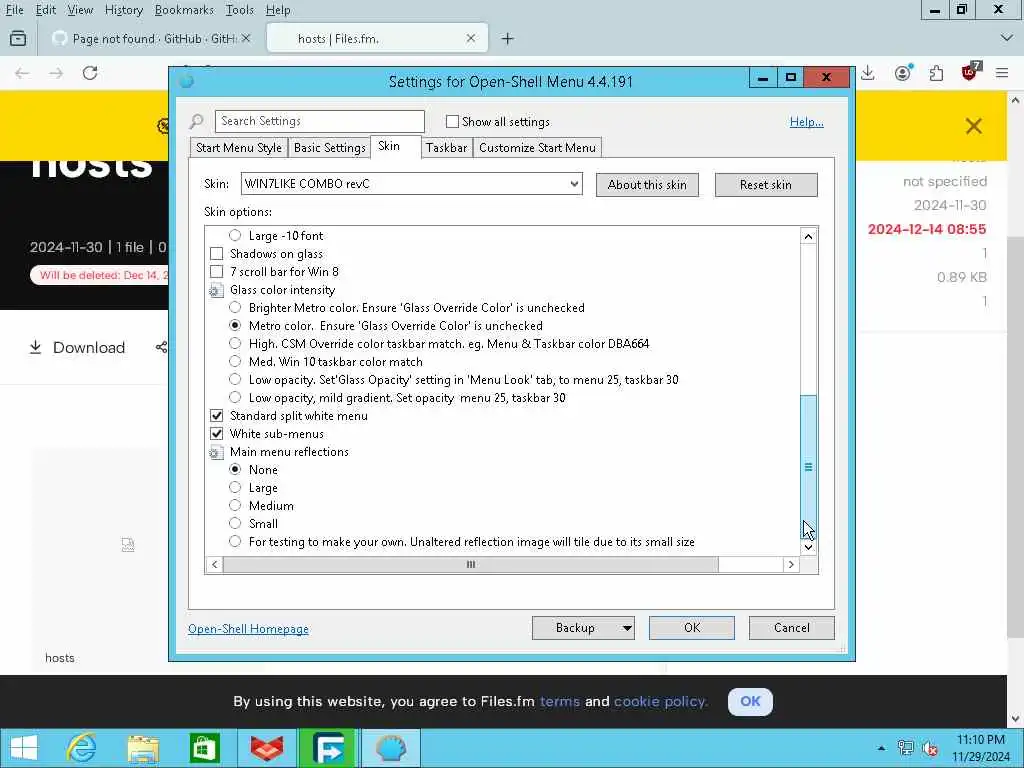Open the Open-Shell Homepage link
This screenshot has height=768, width=1024.
248,628
